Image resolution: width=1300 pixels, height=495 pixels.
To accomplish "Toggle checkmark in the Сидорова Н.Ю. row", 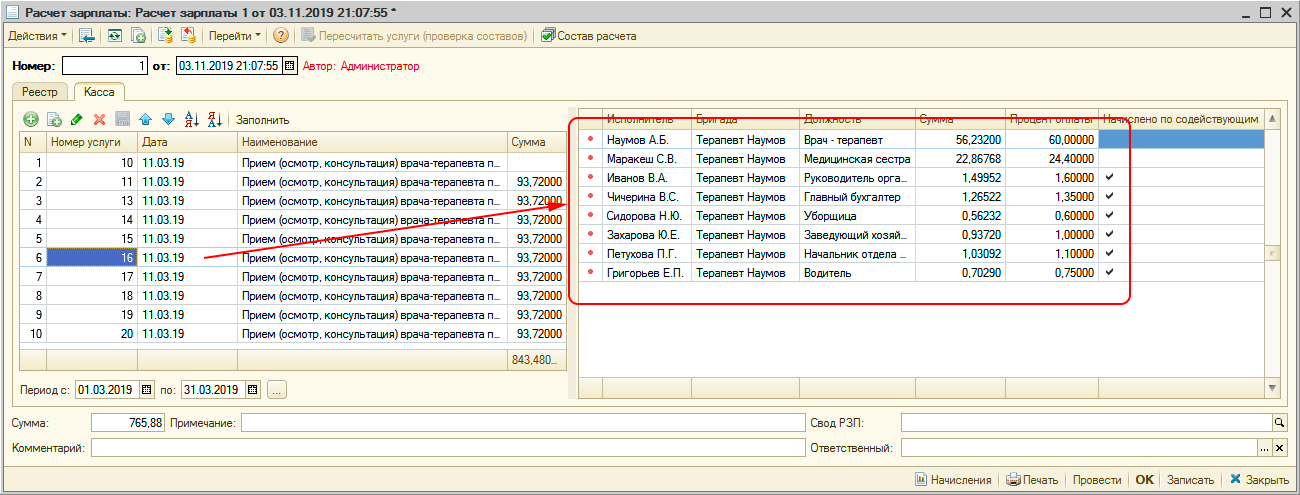I will point(1108,215).
